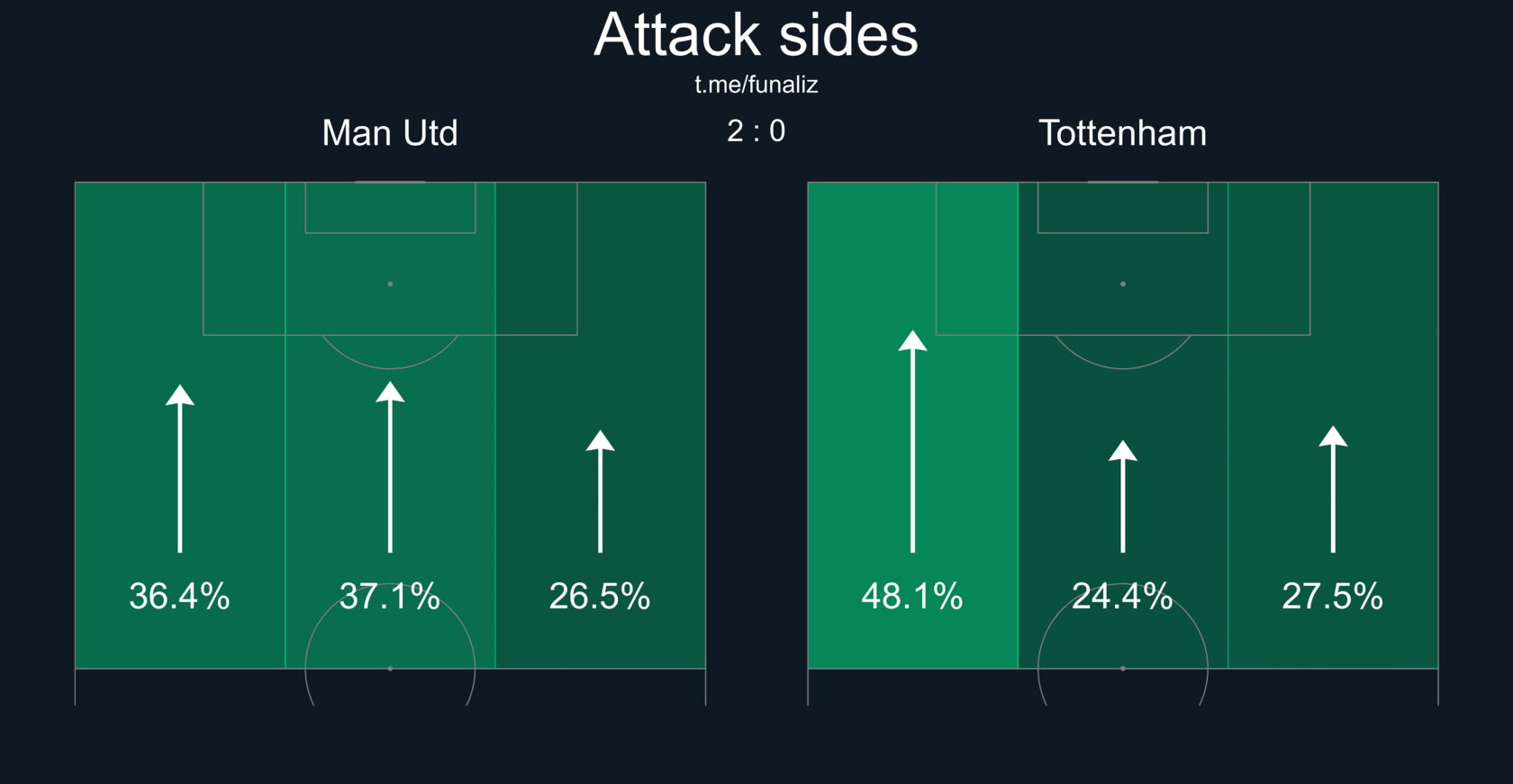Image resolution: width=1513 pixels, height=784 pixels.
Task: Click the 24.4% central Tottenham label
Action: point(1122,596)
